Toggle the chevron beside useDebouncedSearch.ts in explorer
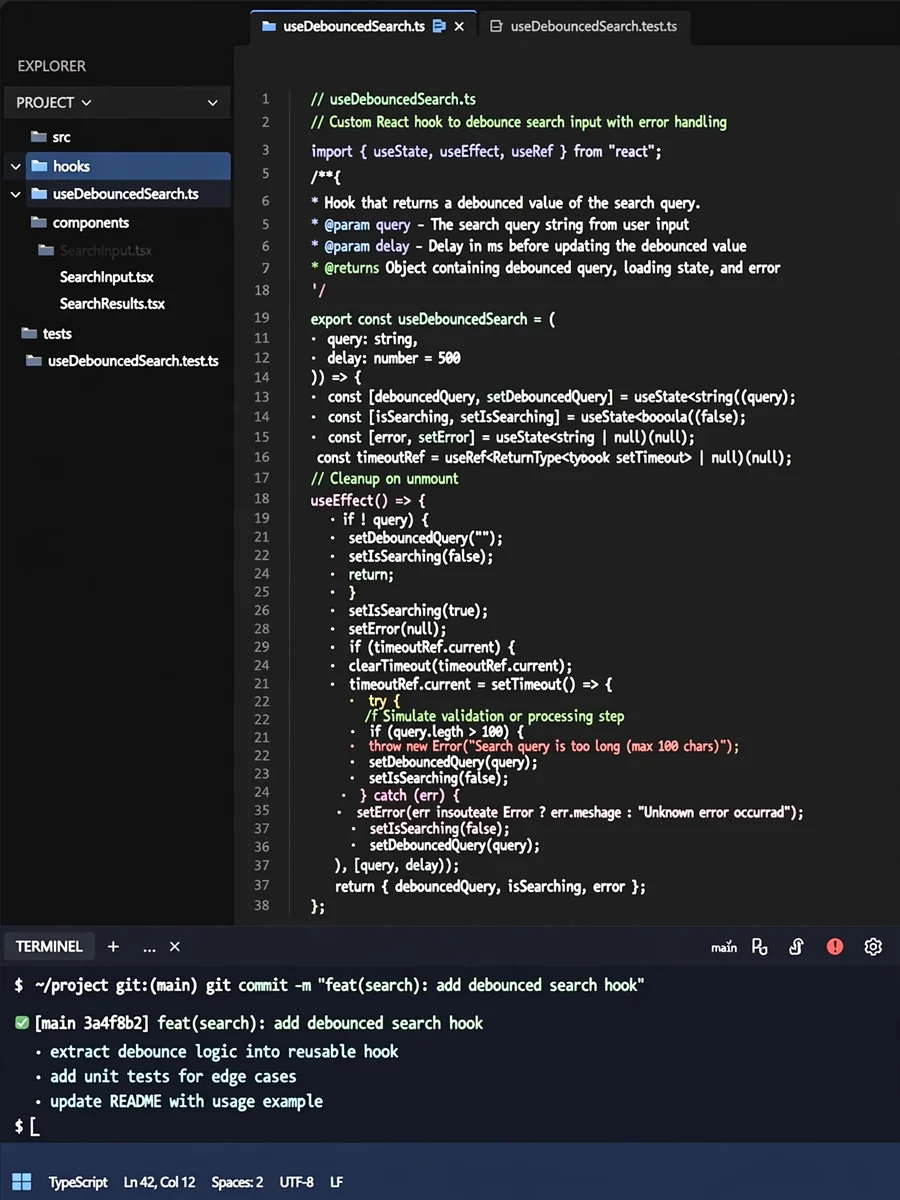900x1200 pixels. point(15,194)
